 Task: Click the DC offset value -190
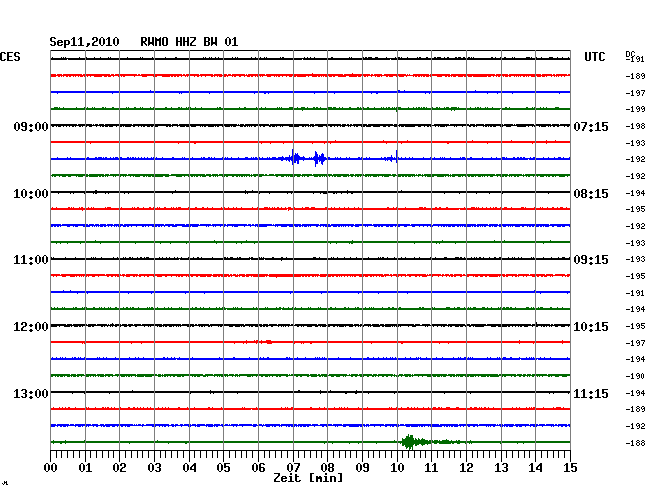coord(635,376)
